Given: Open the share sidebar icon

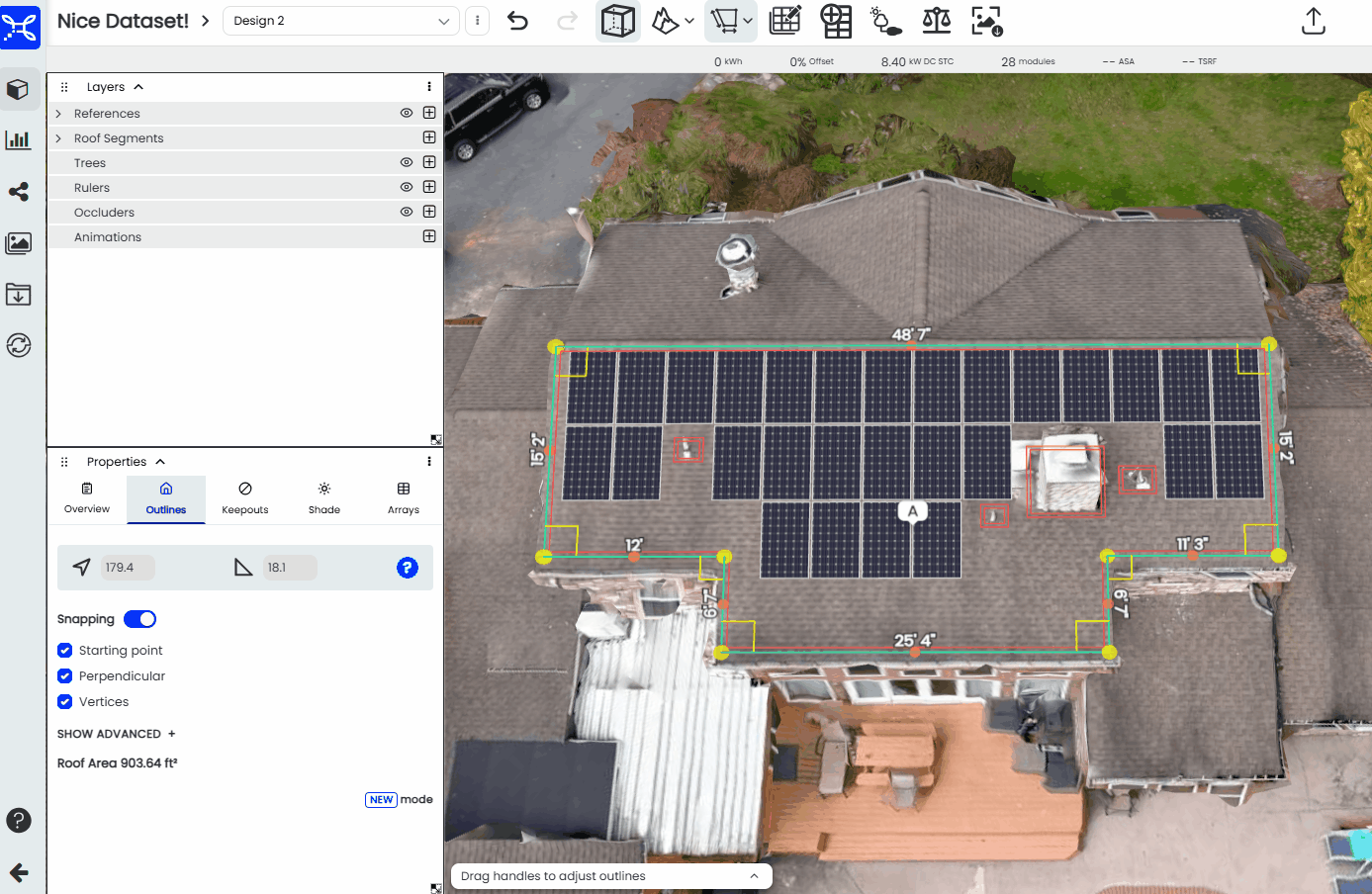Looking at the screenshot, I should coord(18,192).
